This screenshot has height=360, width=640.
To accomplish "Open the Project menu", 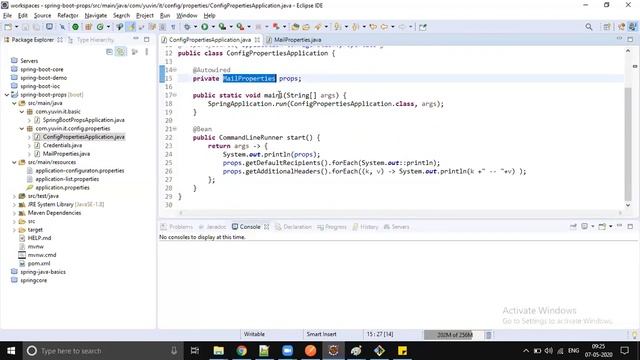I will (144, 16).
